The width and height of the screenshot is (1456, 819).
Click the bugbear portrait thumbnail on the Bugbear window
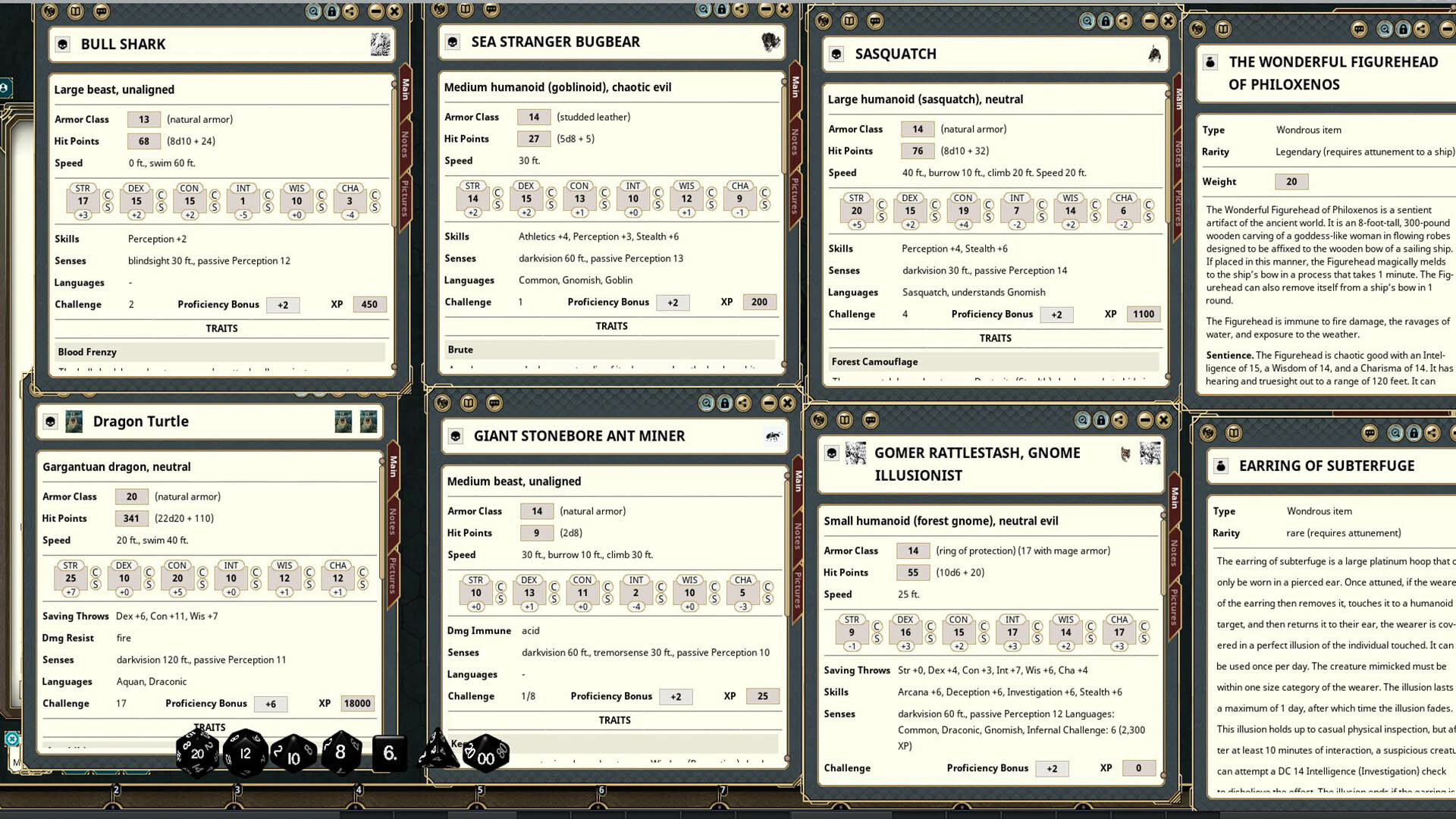point(771,42)
